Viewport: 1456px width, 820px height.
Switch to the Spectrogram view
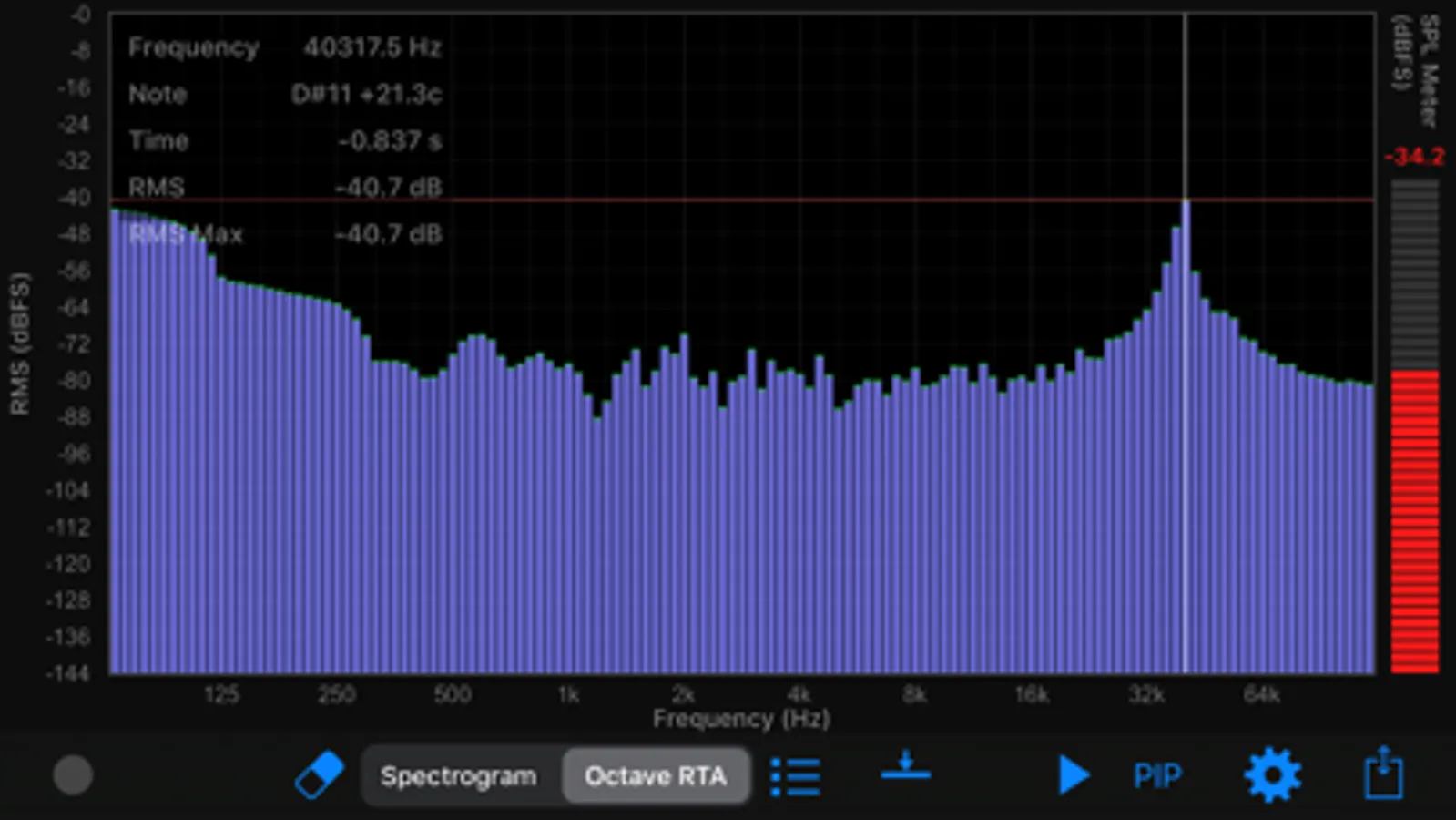459,776
